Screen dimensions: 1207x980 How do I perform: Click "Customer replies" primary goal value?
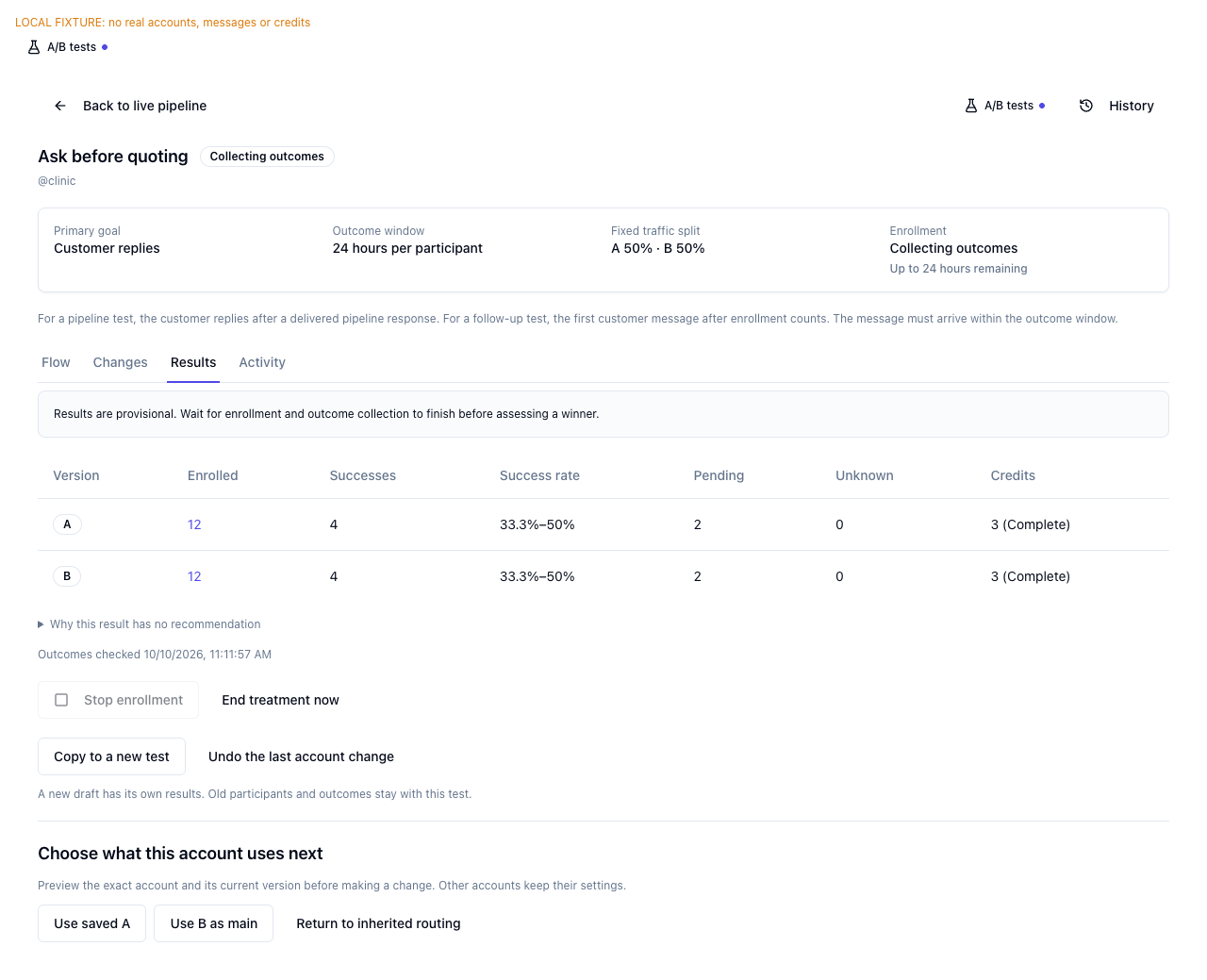pos(107,248)
